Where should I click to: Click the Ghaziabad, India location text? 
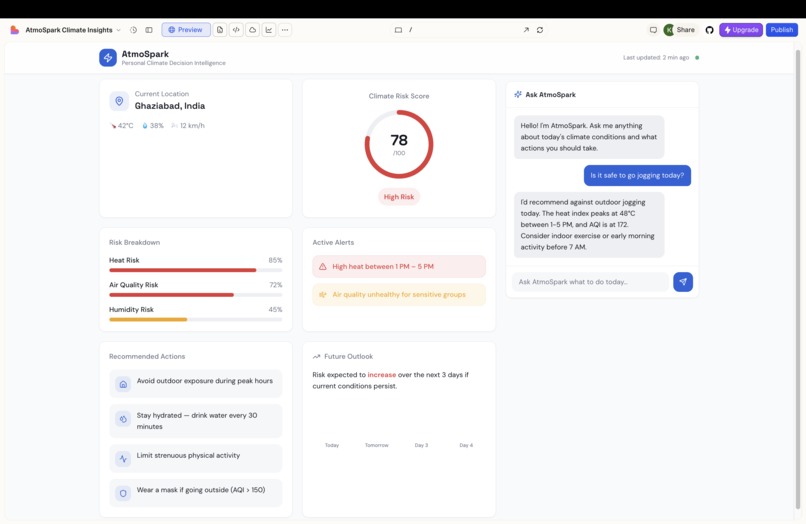click(170, 106)
